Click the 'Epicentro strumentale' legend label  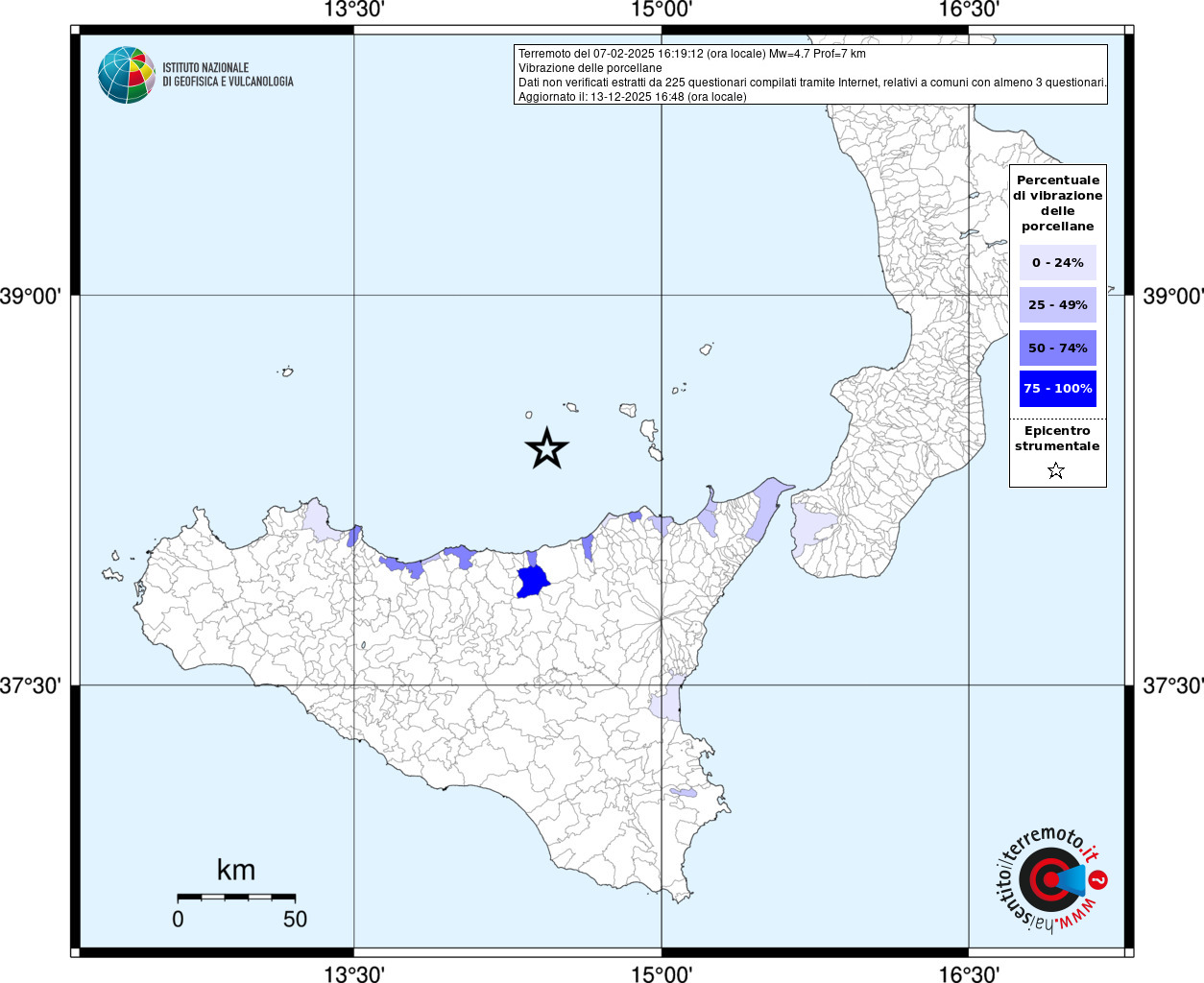[x=1057, y=438]
